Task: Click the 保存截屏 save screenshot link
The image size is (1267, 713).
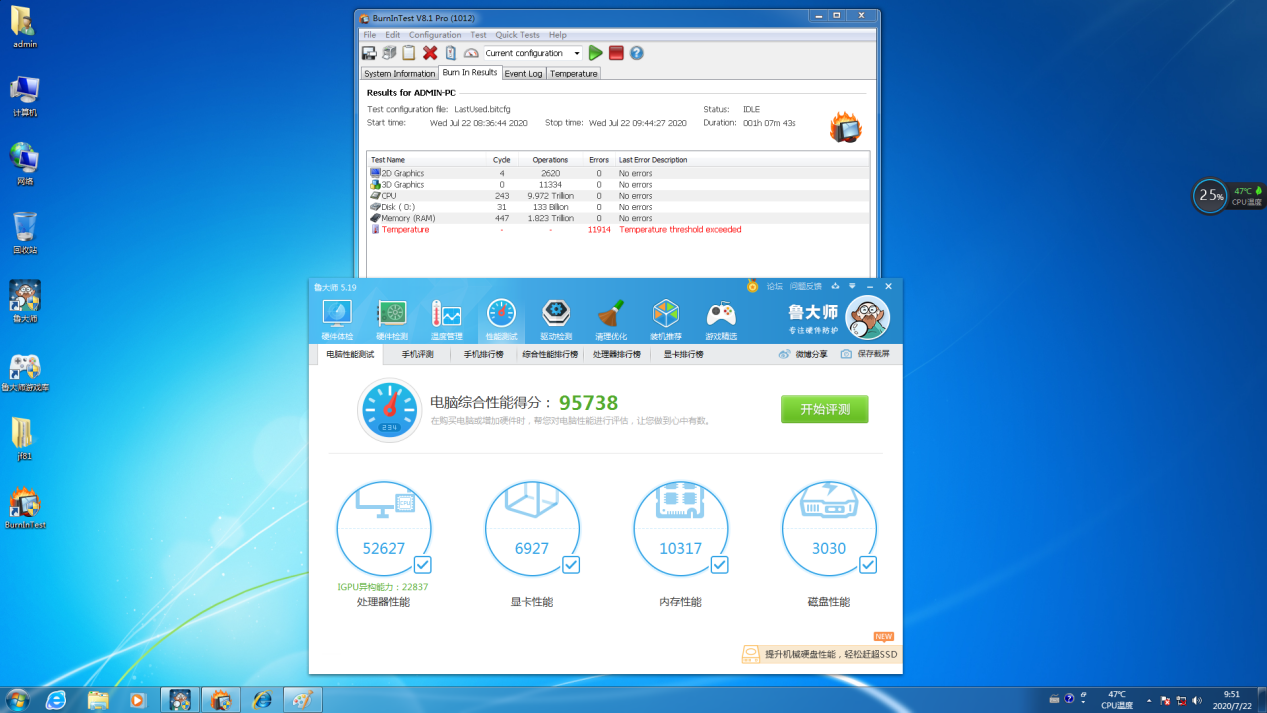Action: pyautogui.click(x=865, y=354)
